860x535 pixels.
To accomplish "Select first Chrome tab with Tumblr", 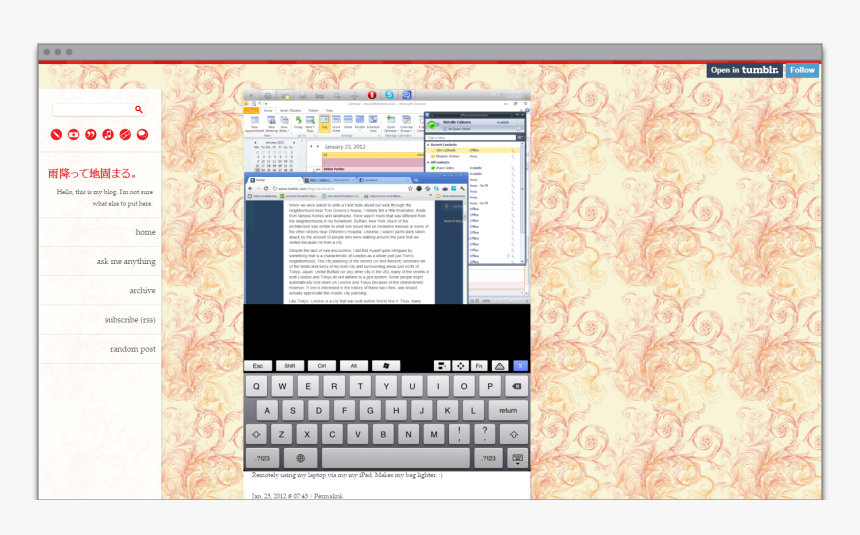I will (x=274, y=179).
